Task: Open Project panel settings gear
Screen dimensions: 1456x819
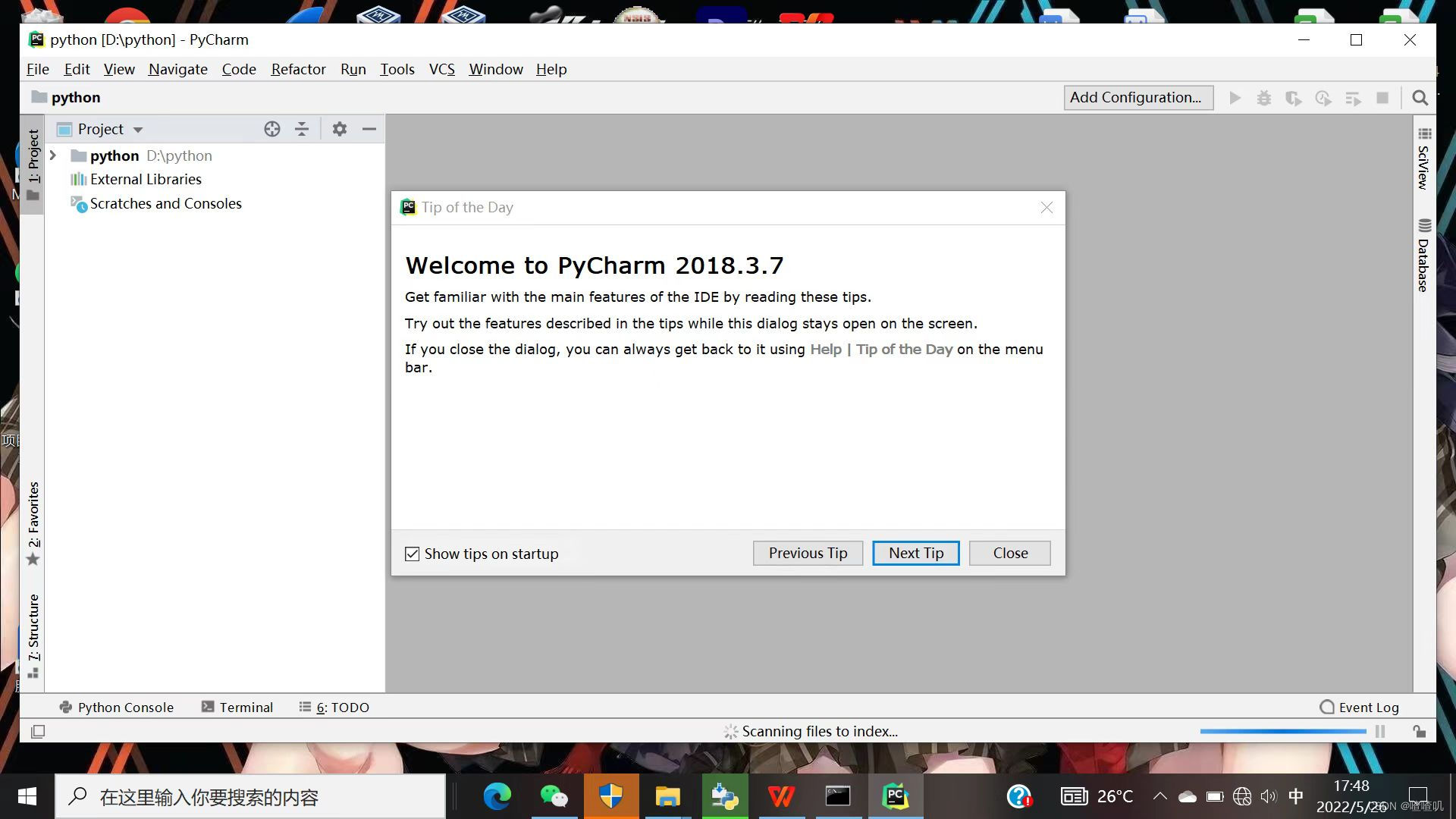Action: click(x=340, y=129)
